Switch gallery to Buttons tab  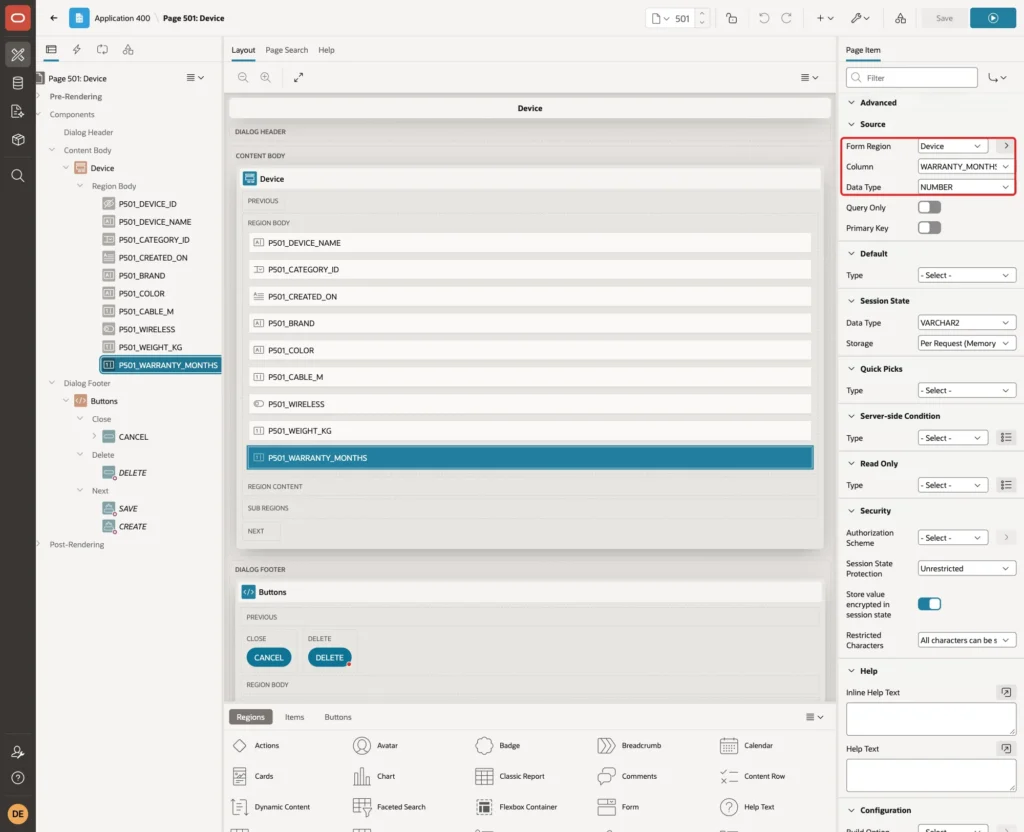[338, 717]
